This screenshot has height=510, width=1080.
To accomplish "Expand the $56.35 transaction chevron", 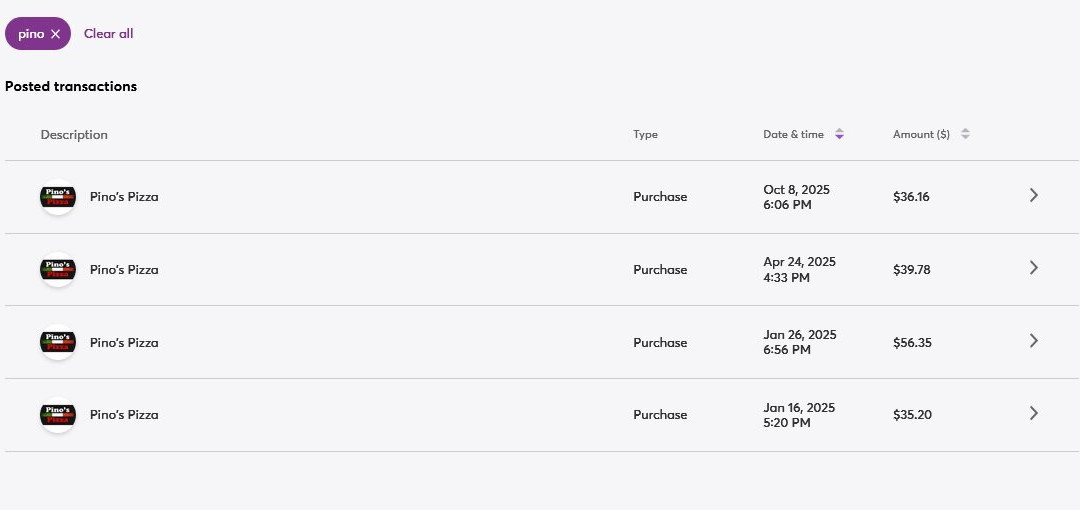I will click(x=1034, y=341).
